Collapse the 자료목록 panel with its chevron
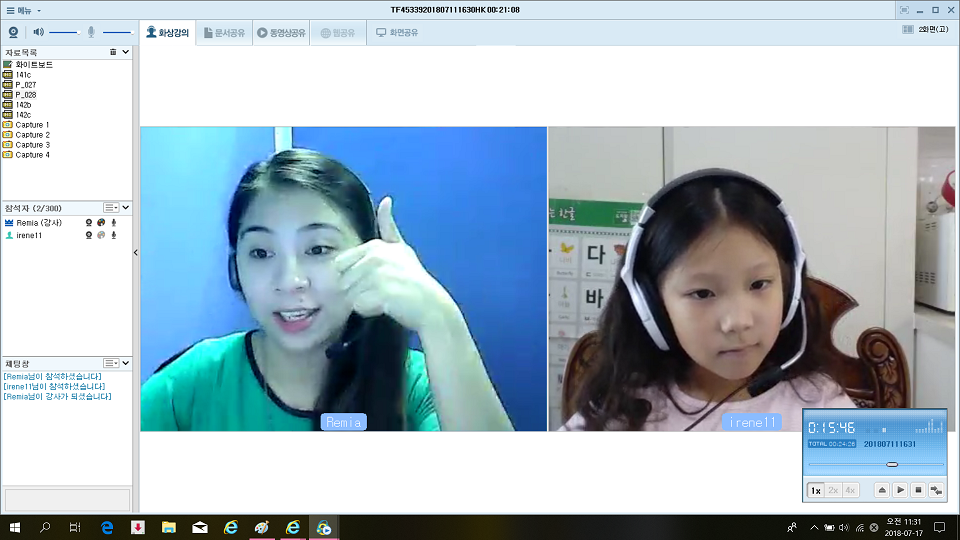Image resolution: width=960 pixels, height=540 pixels. point(125,52)
